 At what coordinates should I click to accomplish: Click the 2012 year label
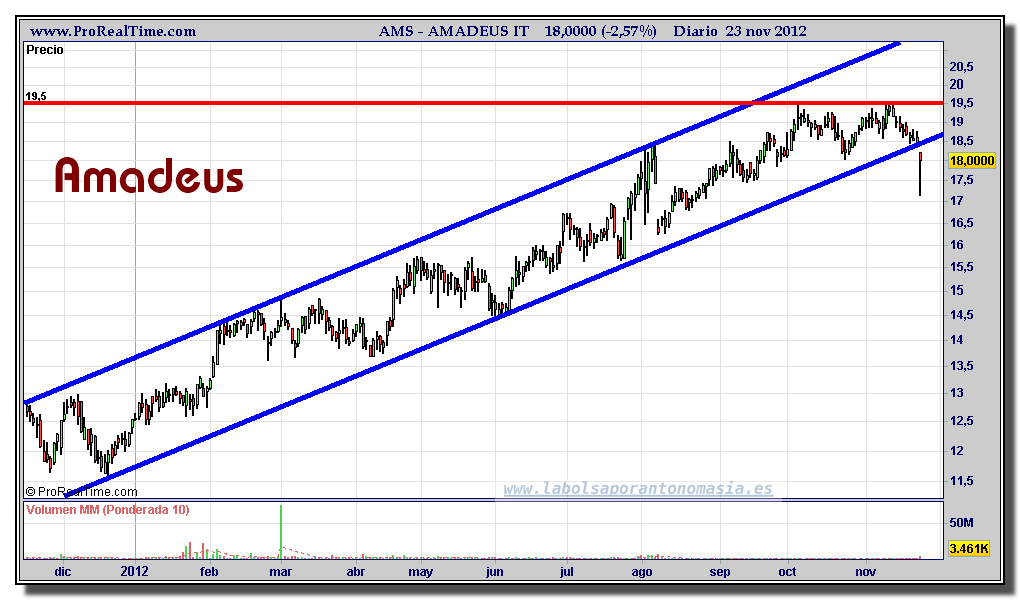pyautogui.click(x=135, y=572)
